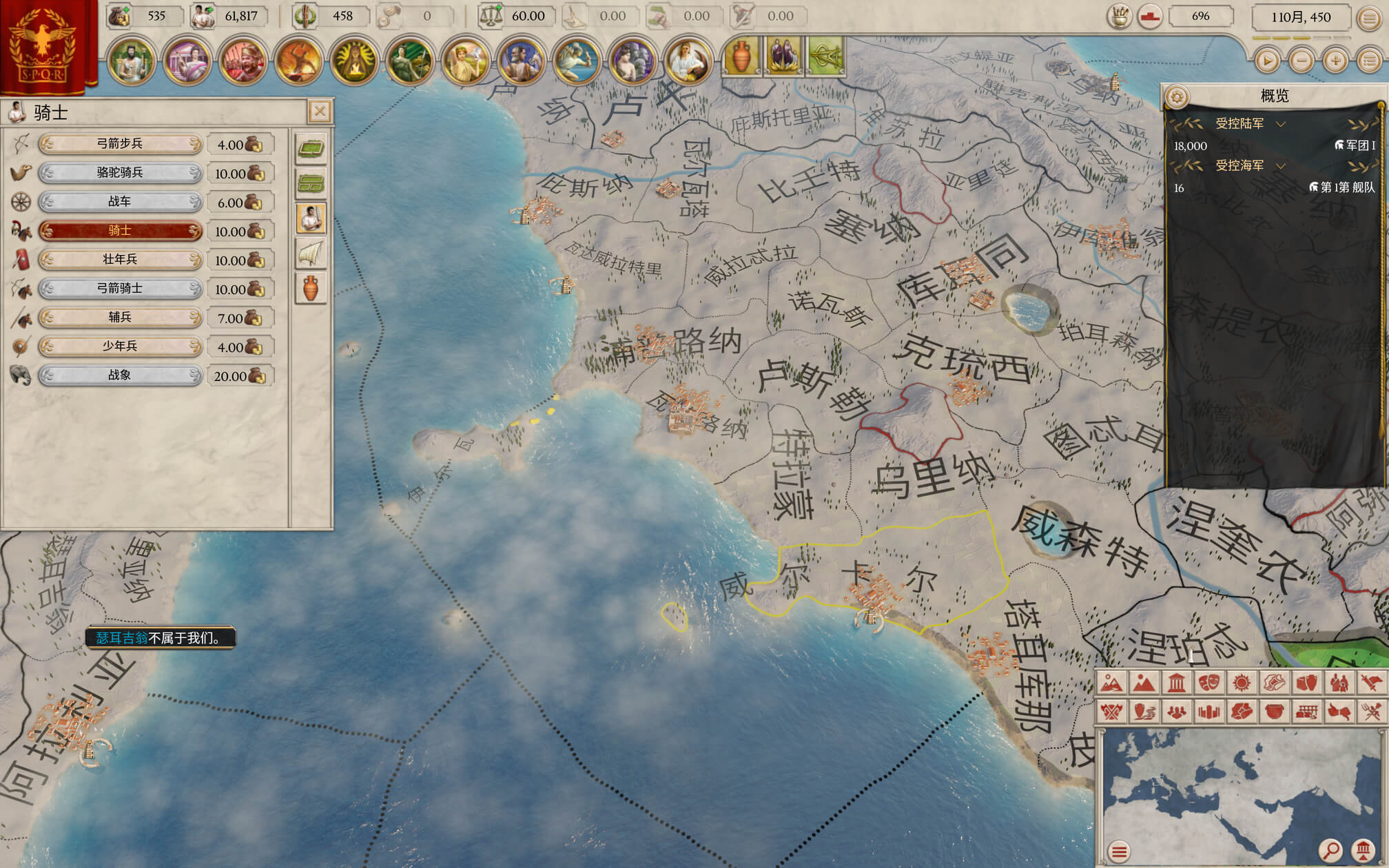This screenshot has height=868, width=1389.
Task: Switch to the double green blocks tab
Action: click(311, 183)
